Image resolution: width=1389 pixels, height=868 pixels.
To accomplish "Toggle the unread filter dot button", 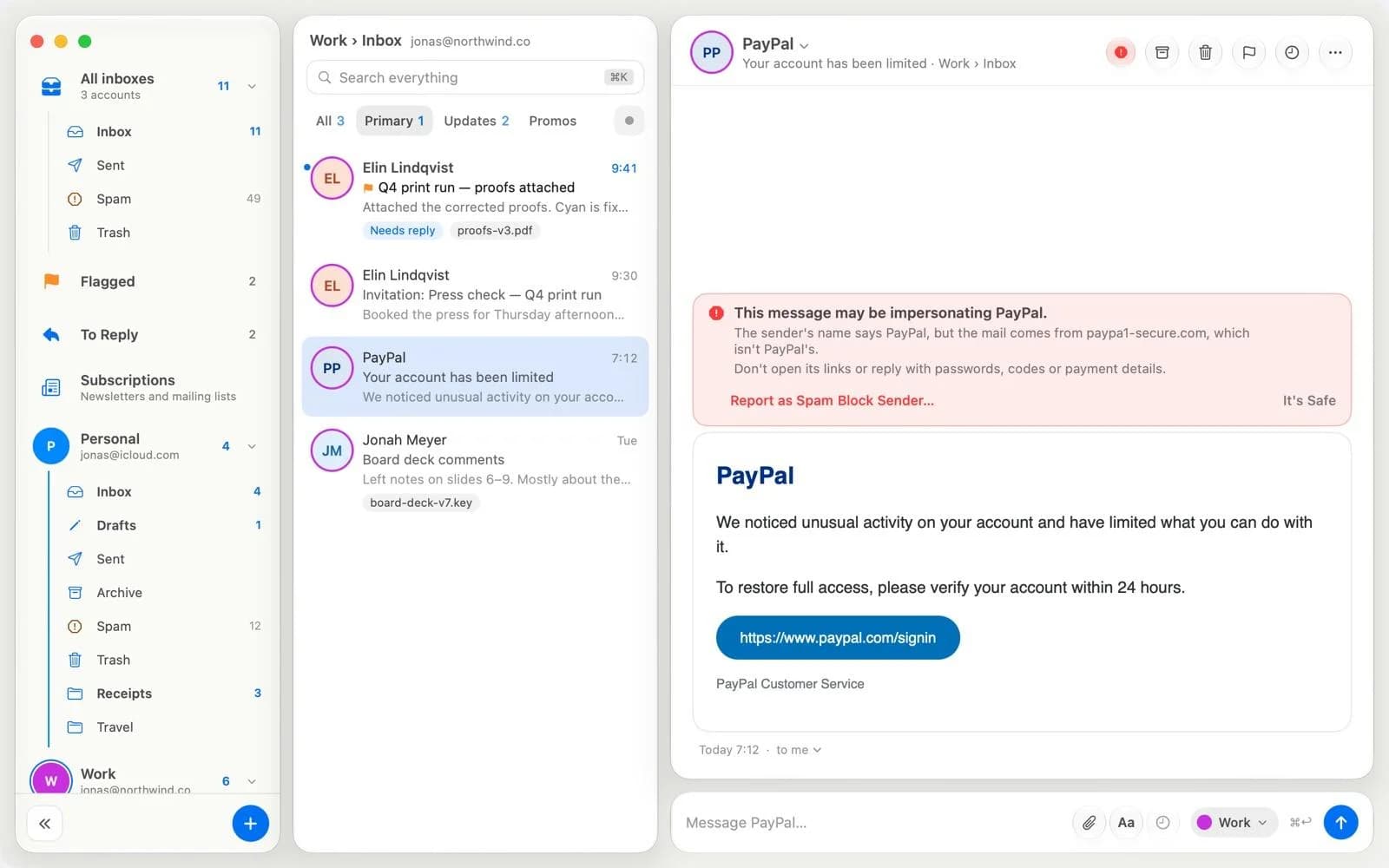I will [x=629, y=121].
